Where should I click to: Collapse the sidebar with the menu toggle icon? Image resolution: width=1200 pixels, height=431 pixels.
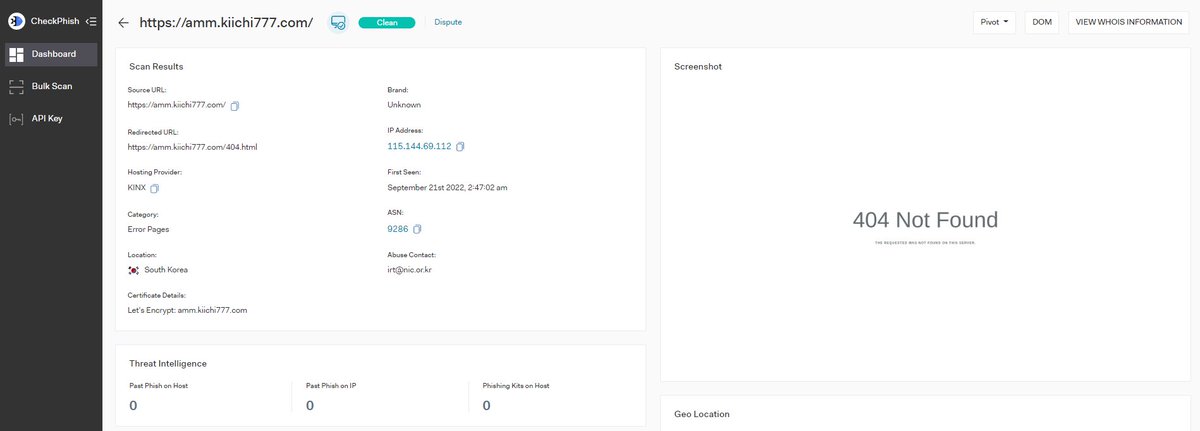[x=91, y=21]
